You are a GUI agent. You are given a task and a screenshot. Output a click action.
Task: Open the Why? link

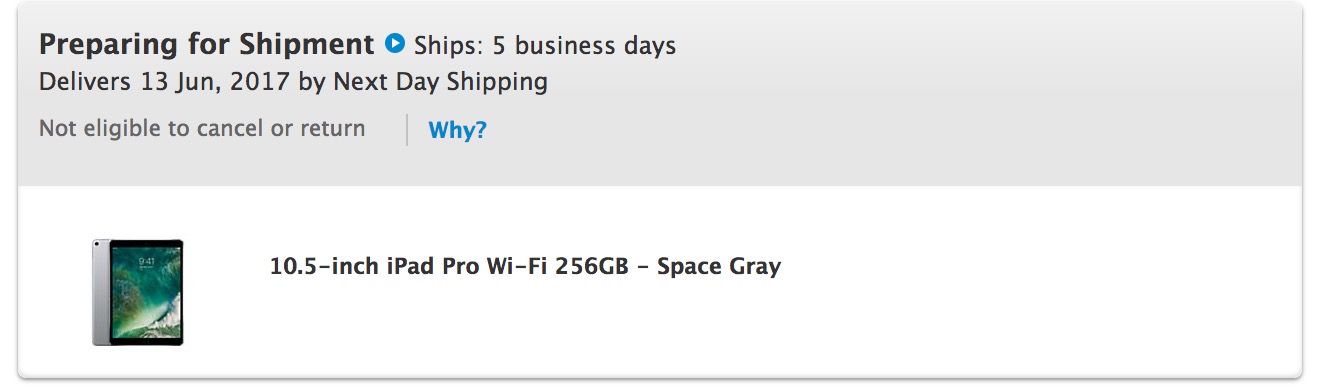457,130
